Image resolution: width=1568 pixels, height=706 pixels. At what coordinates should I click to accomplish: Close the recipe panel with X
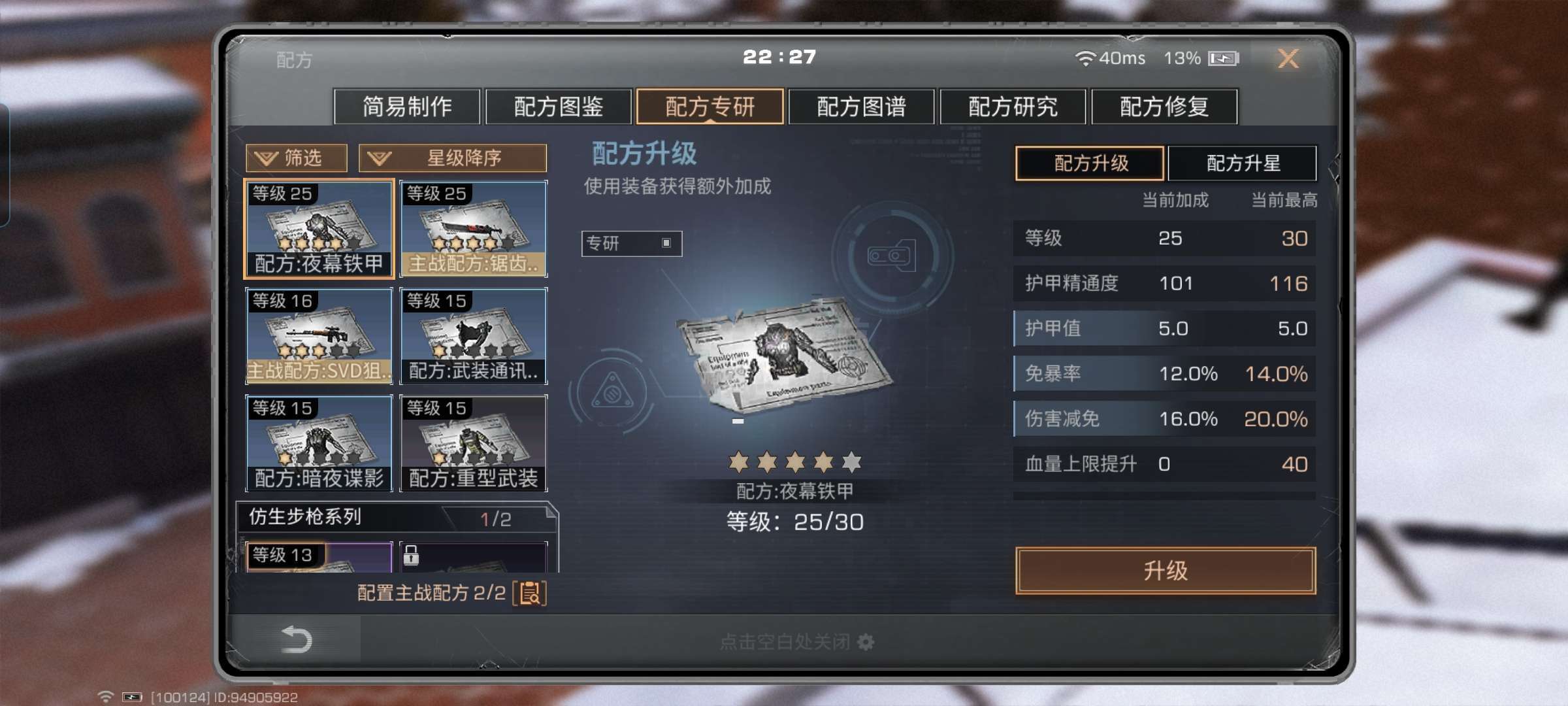[x=1288, y=59]
